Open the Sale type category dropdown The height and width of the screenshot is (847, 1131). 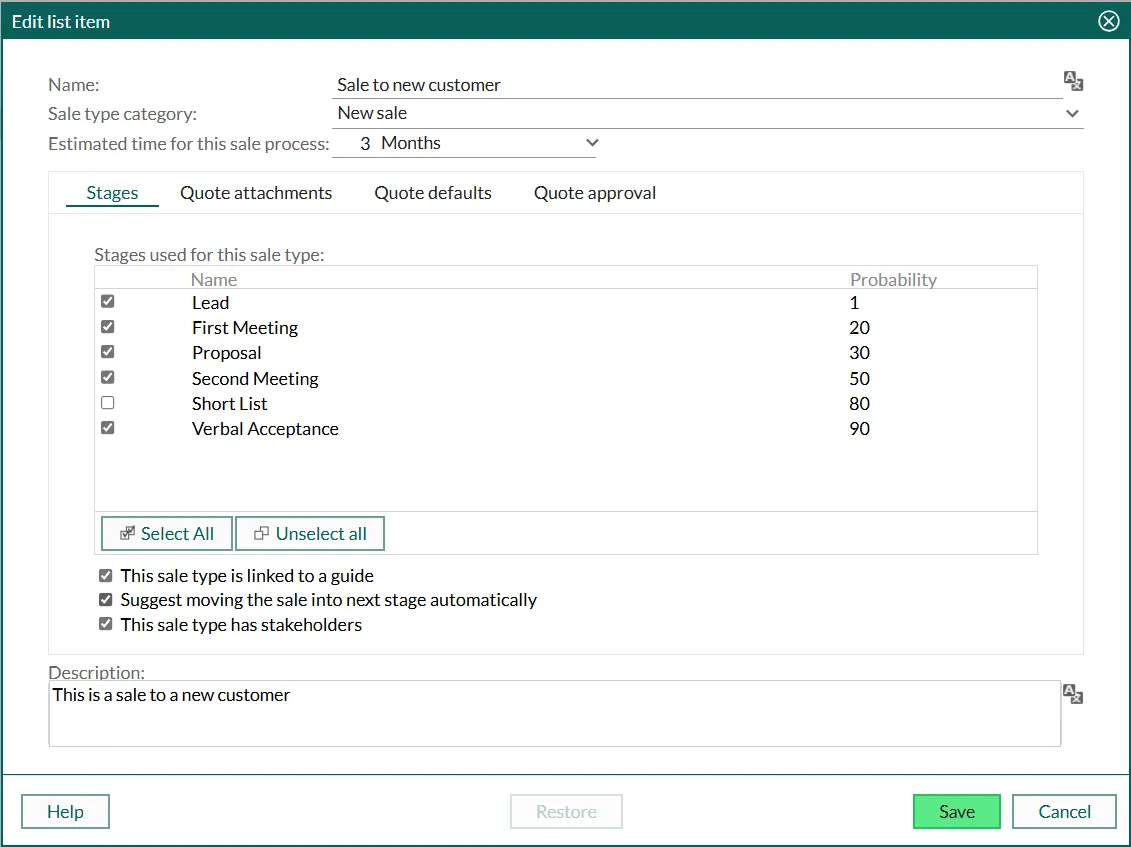1072,114
